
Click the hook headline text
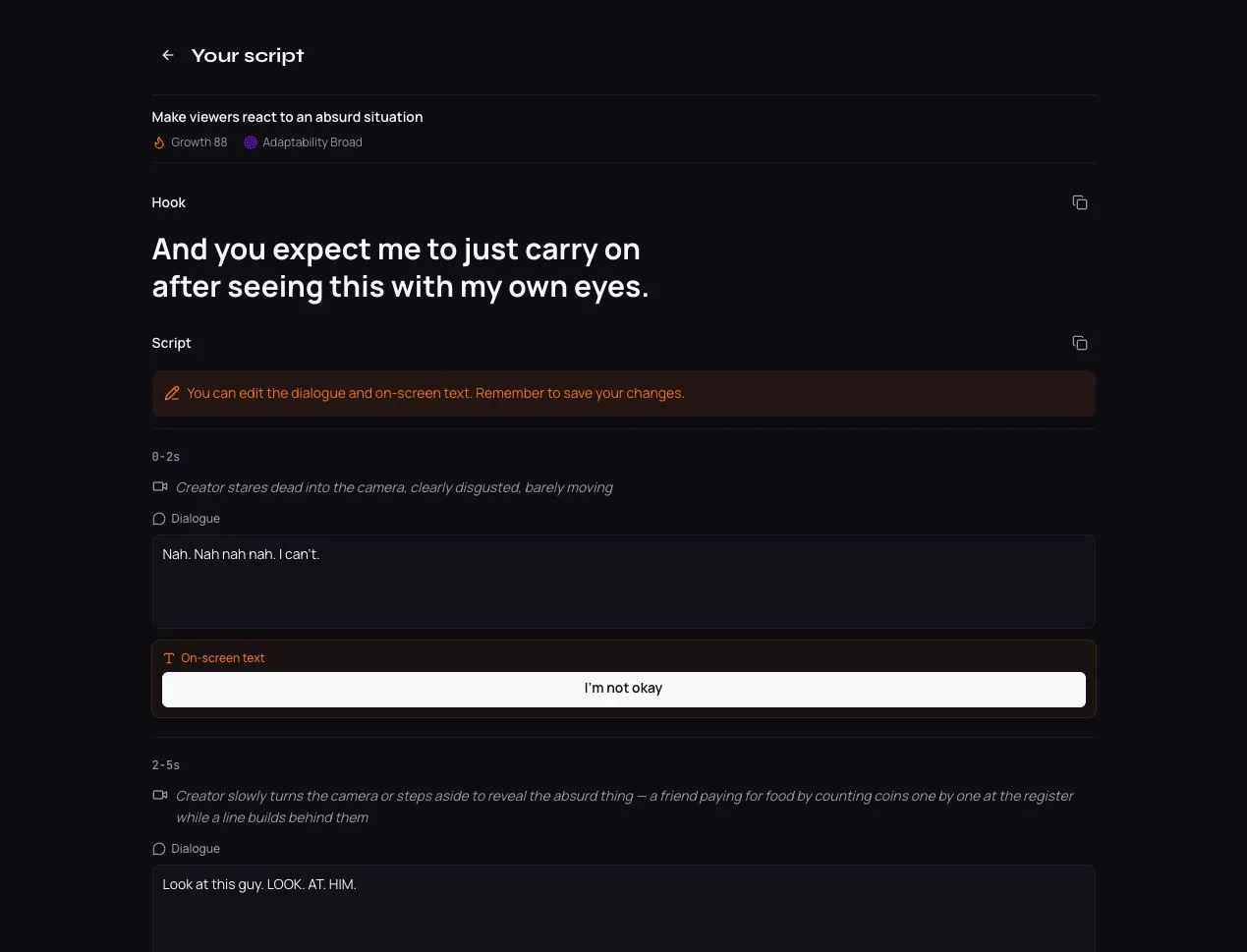tap(400, 267)
